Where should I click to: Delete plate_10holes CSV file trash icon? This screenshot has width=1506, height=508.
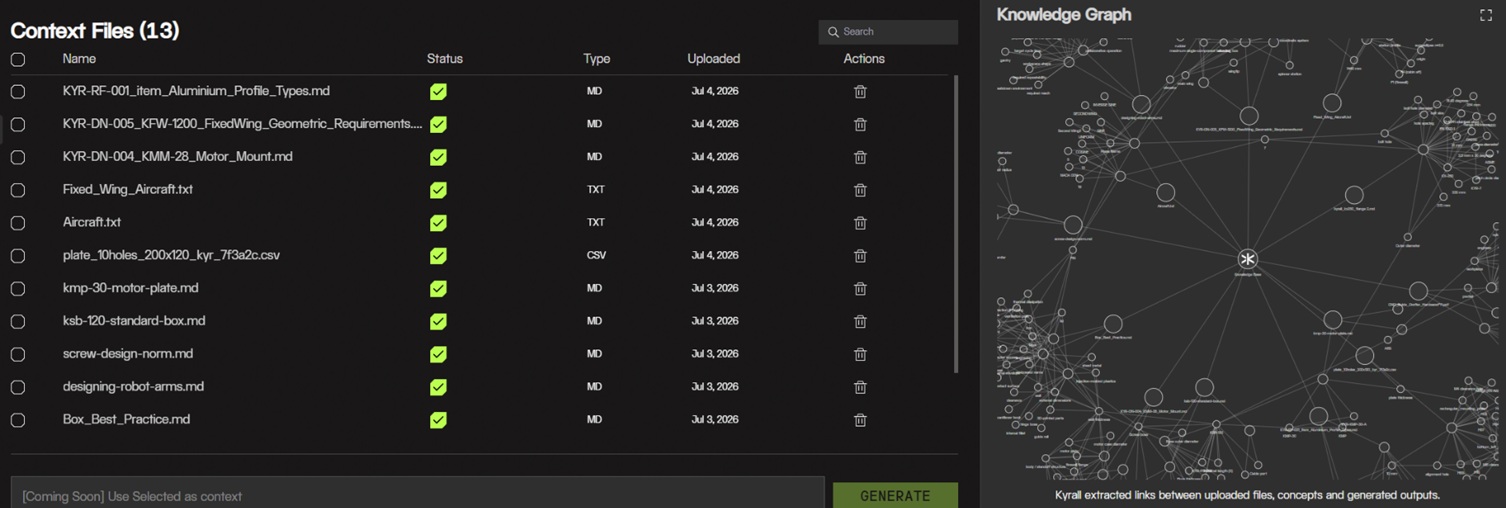click(x=860, y=256)
